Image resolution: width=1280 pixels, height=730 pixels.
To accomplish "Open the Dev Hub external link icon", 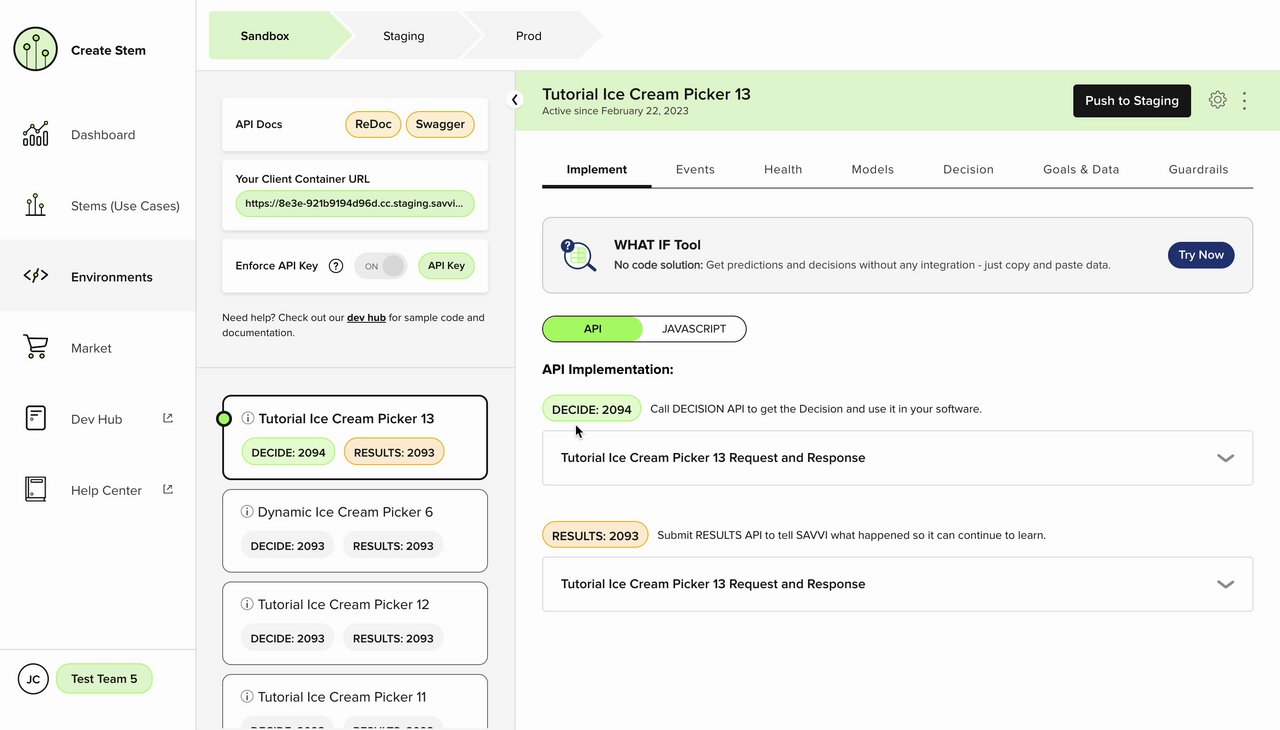I will (x=168, y=418).
